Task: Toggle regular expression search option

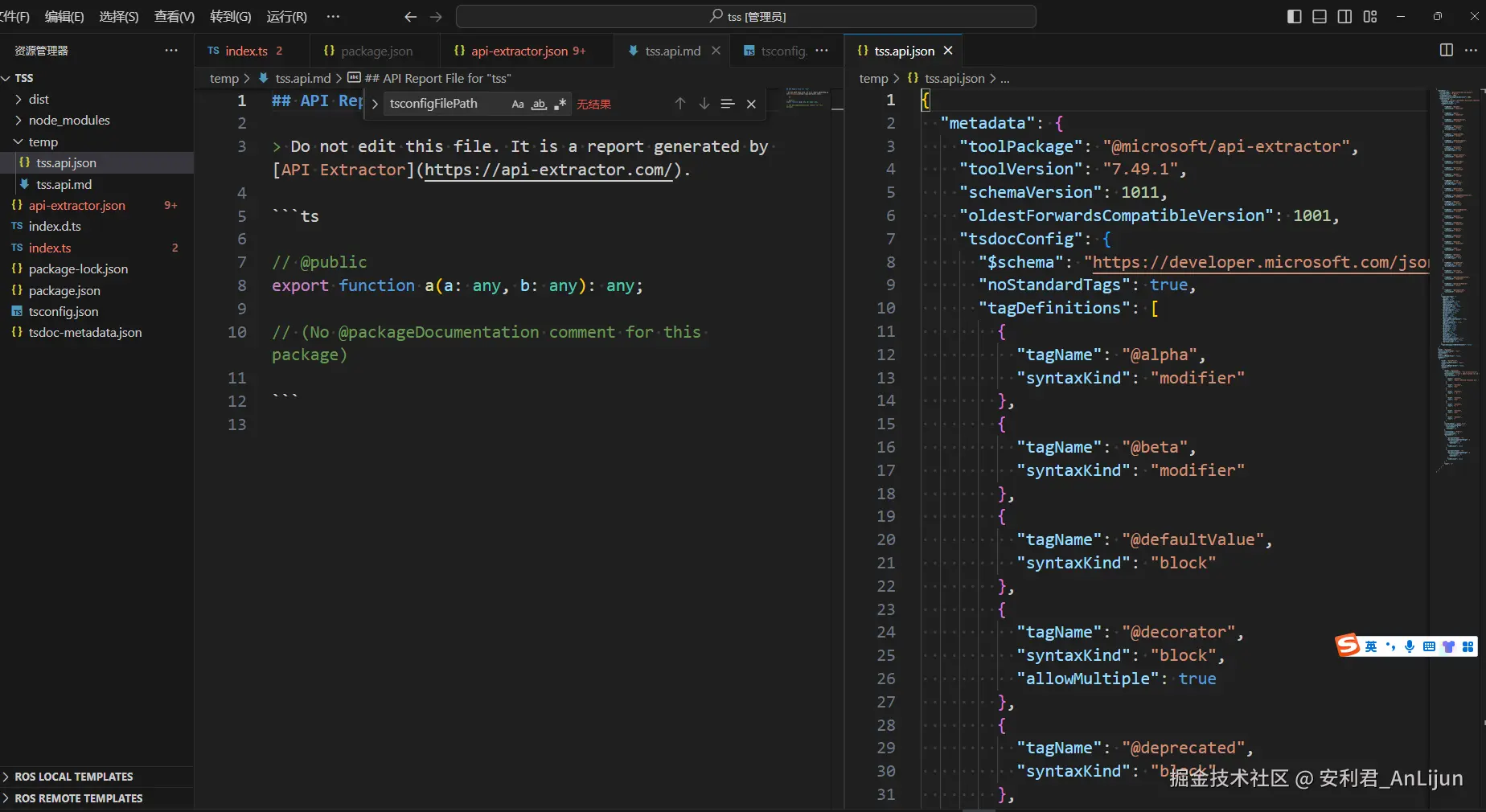Action: click(560, 104)
